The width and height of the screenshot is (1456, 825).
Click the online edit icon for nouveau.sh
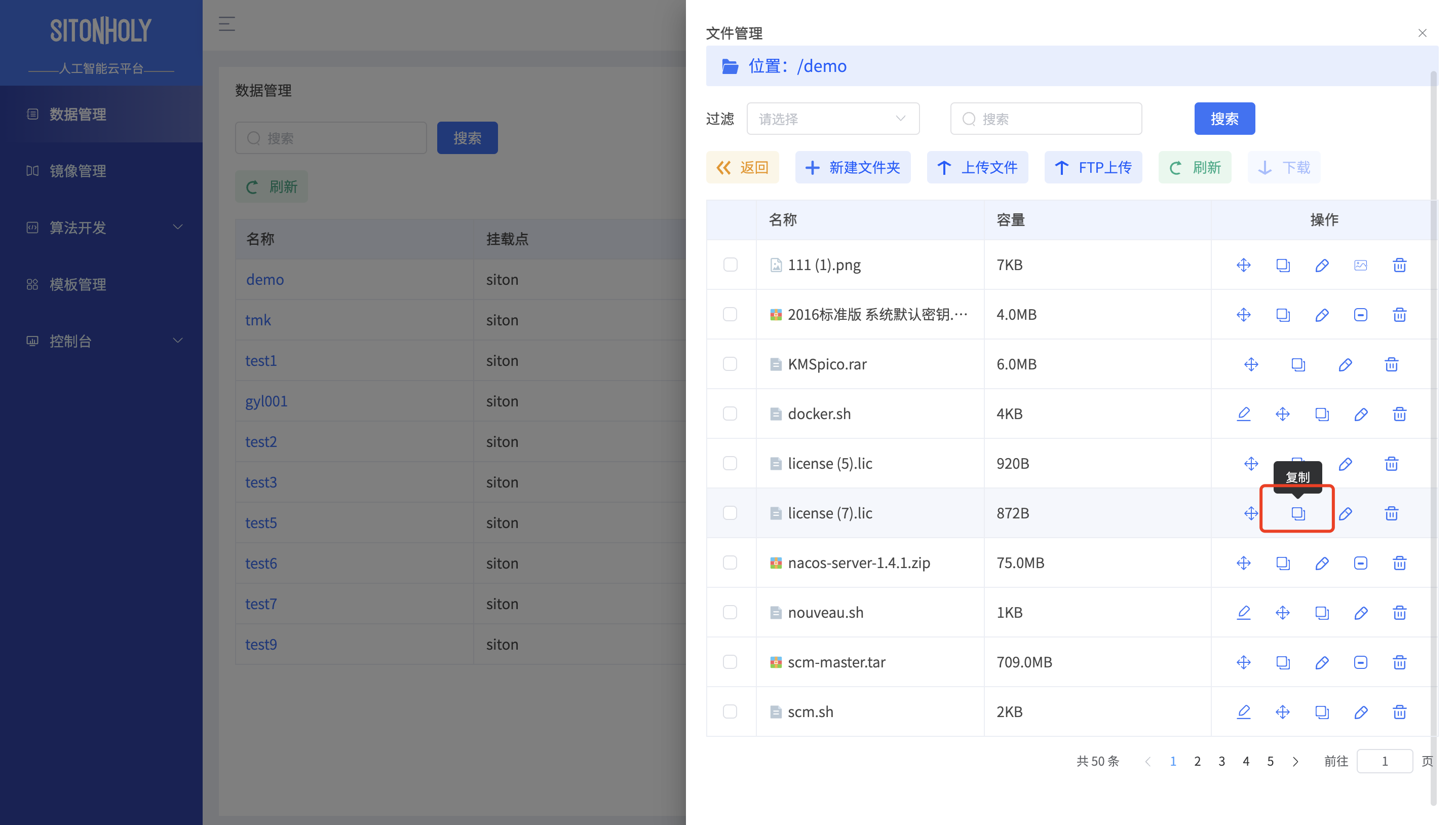tap(1244, 613)
